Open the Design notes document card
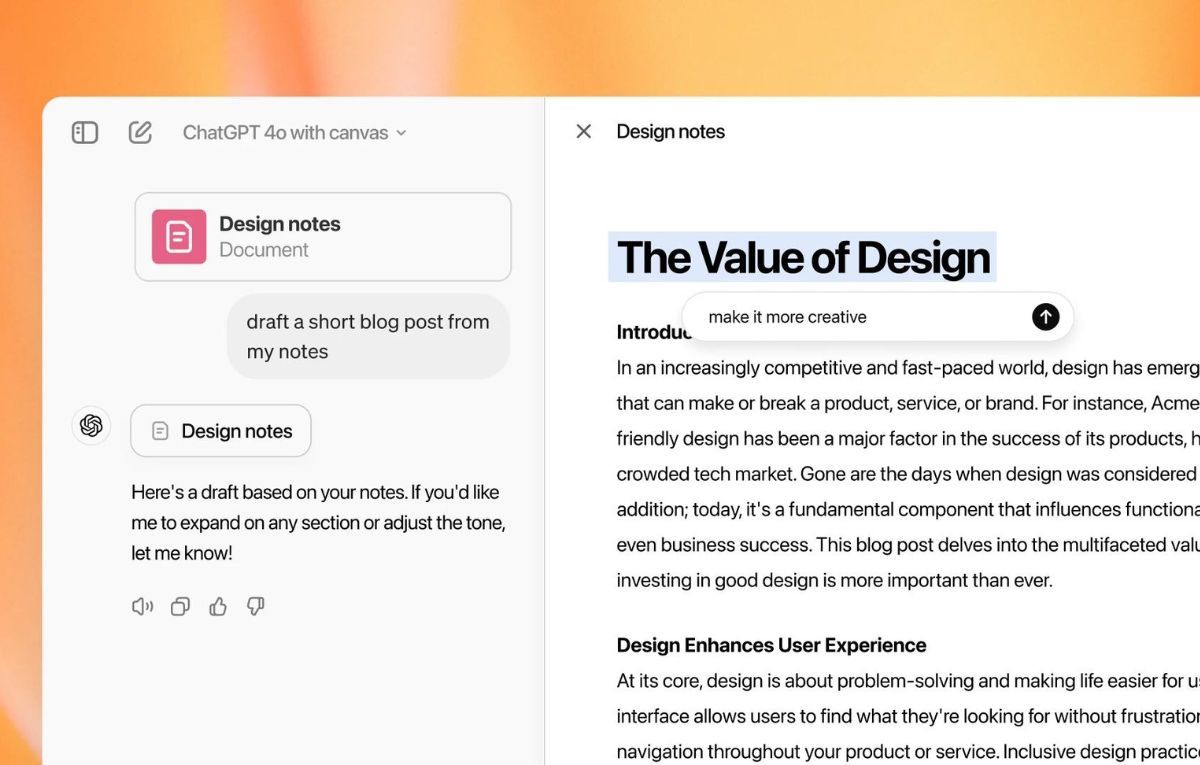Viewport: 1200px width, 765px height. pos(323,237)
